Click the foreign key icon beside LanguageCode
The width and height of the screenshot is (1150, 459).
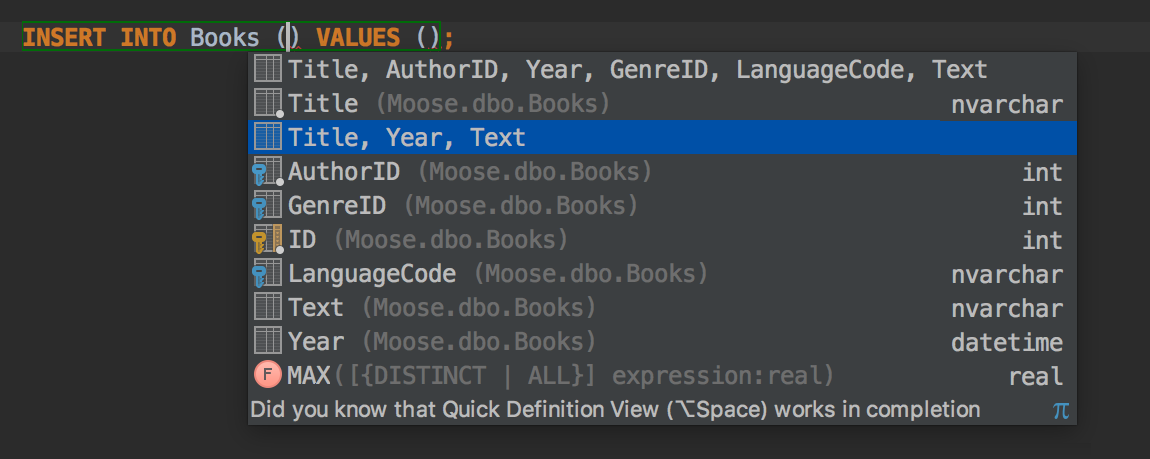point(267,274)
